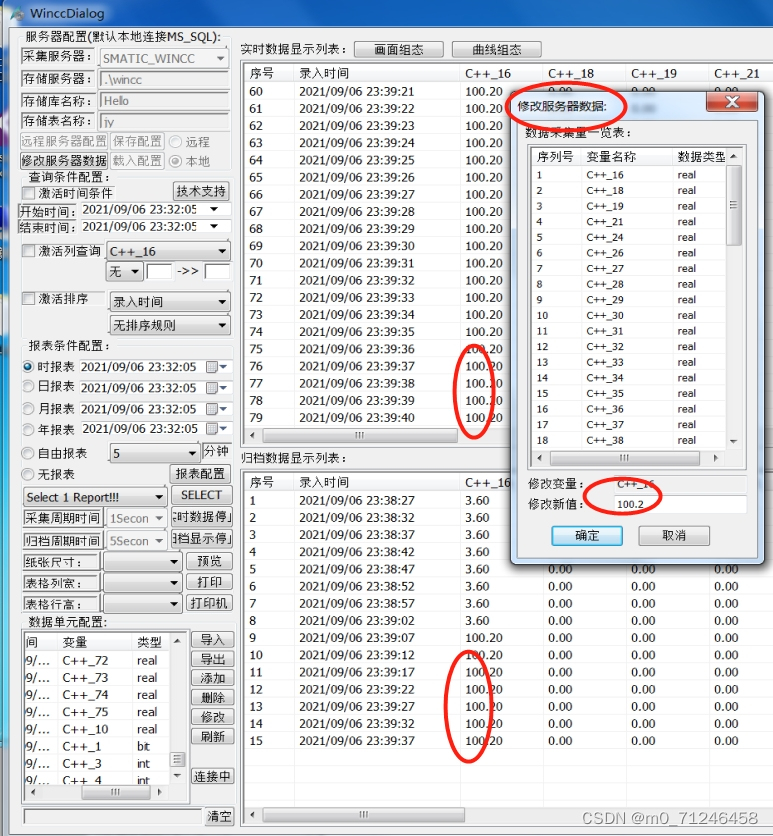Select the 月报表 radio button
The height and width of the screenshot is (836, 773).
[28, 408]
